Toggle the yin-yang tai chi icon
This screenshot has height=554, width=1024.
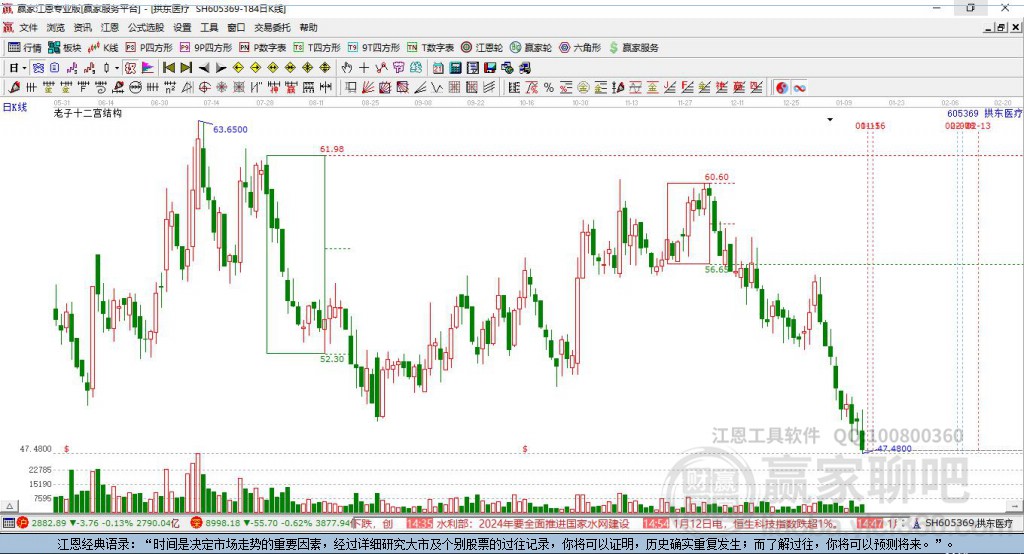pos(782,88)
